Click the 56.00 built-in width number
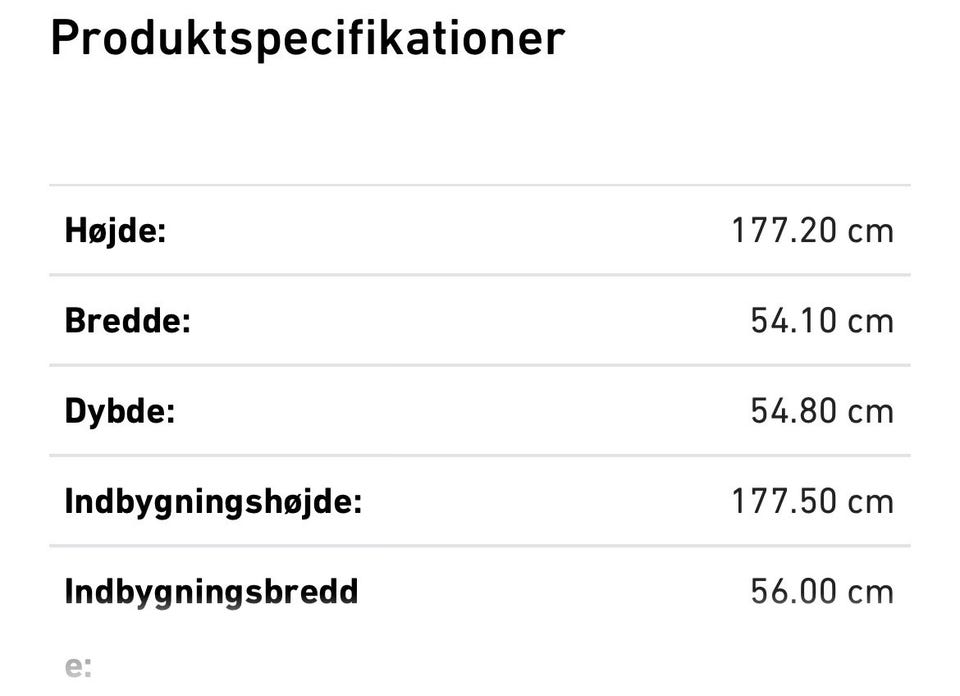The width and height of the screenshot is (960, 696). (793, 592)
